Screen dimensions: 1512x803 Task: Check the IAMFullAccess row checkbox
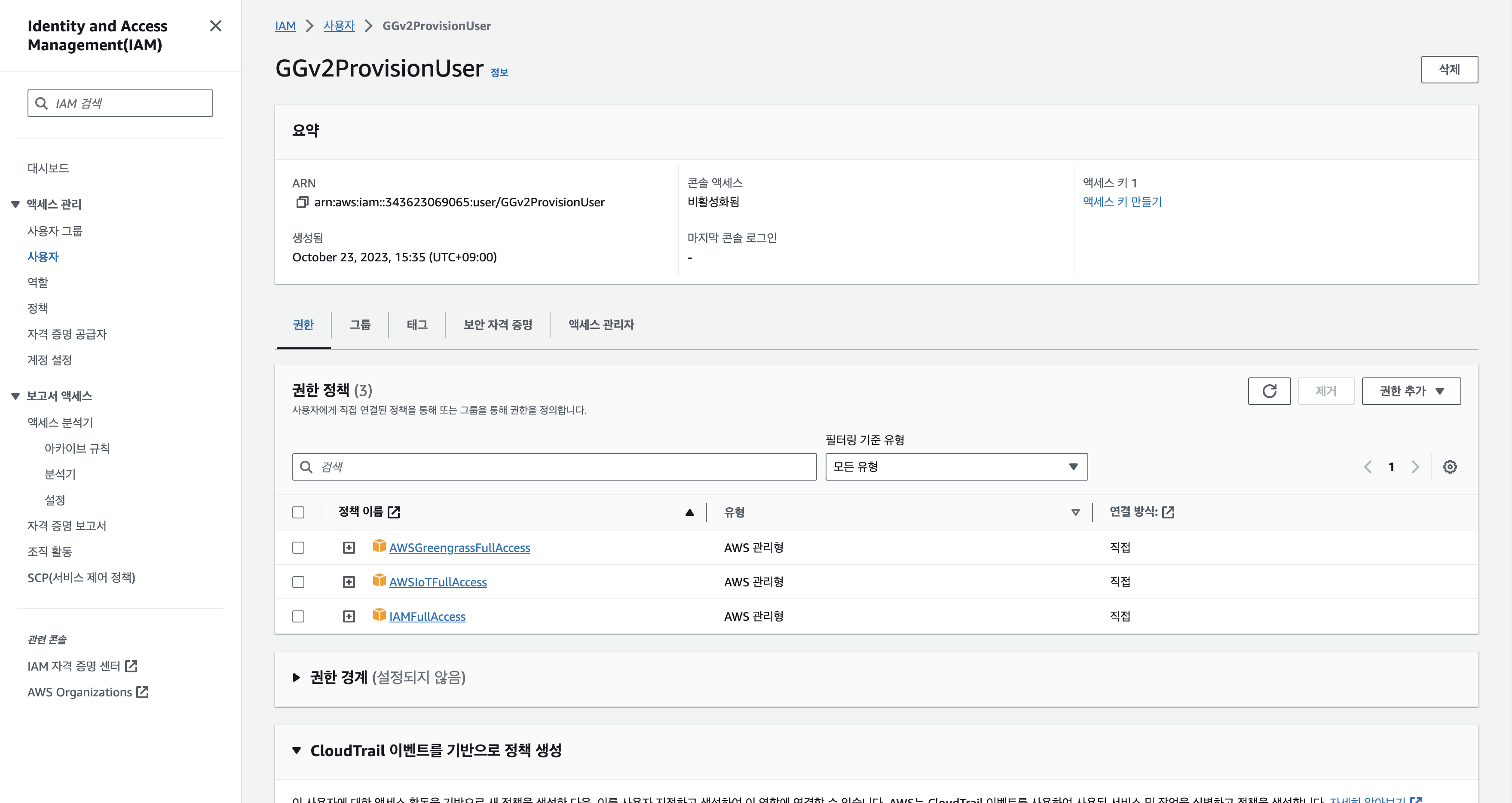pyautogui.click(x=298, y=616)
